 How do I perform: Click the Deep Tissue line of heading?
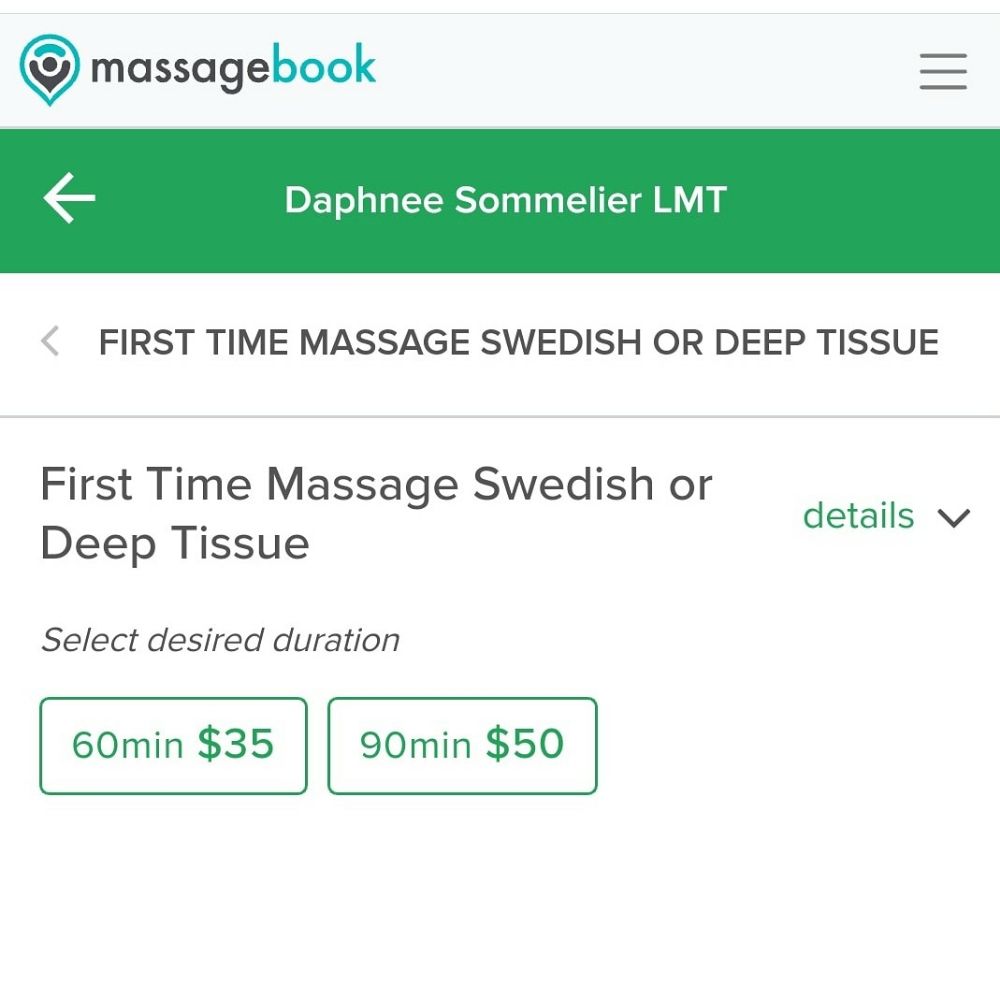[x=175, y=544]
